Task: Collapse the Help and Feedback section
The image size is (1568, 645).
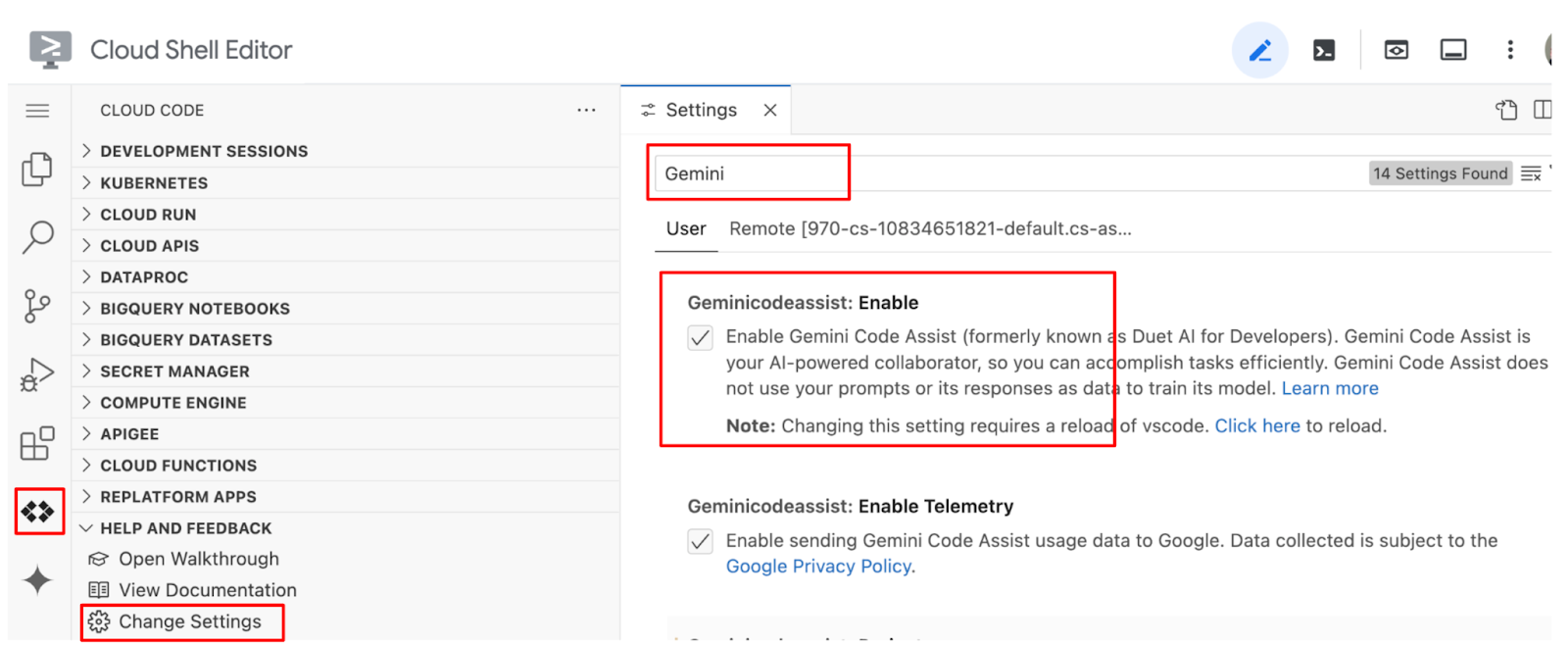Action: [185, 528]
